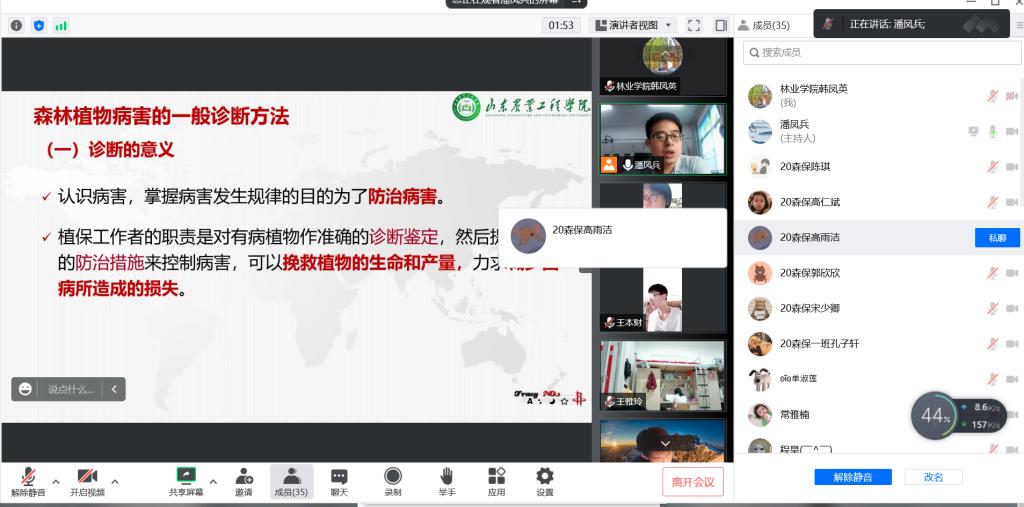This screenshot has height=507, width=1024.
Task: Raise hand using the 举手 icon
Action: click(447, 481)
